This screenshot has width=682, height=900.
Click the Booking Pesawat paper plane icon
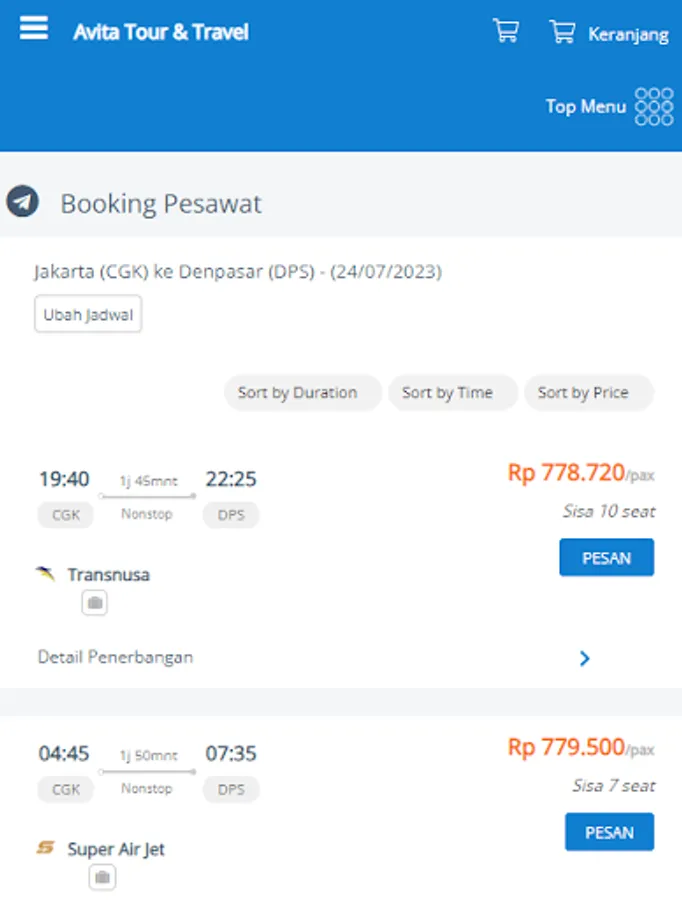click(x=22, y=202)
